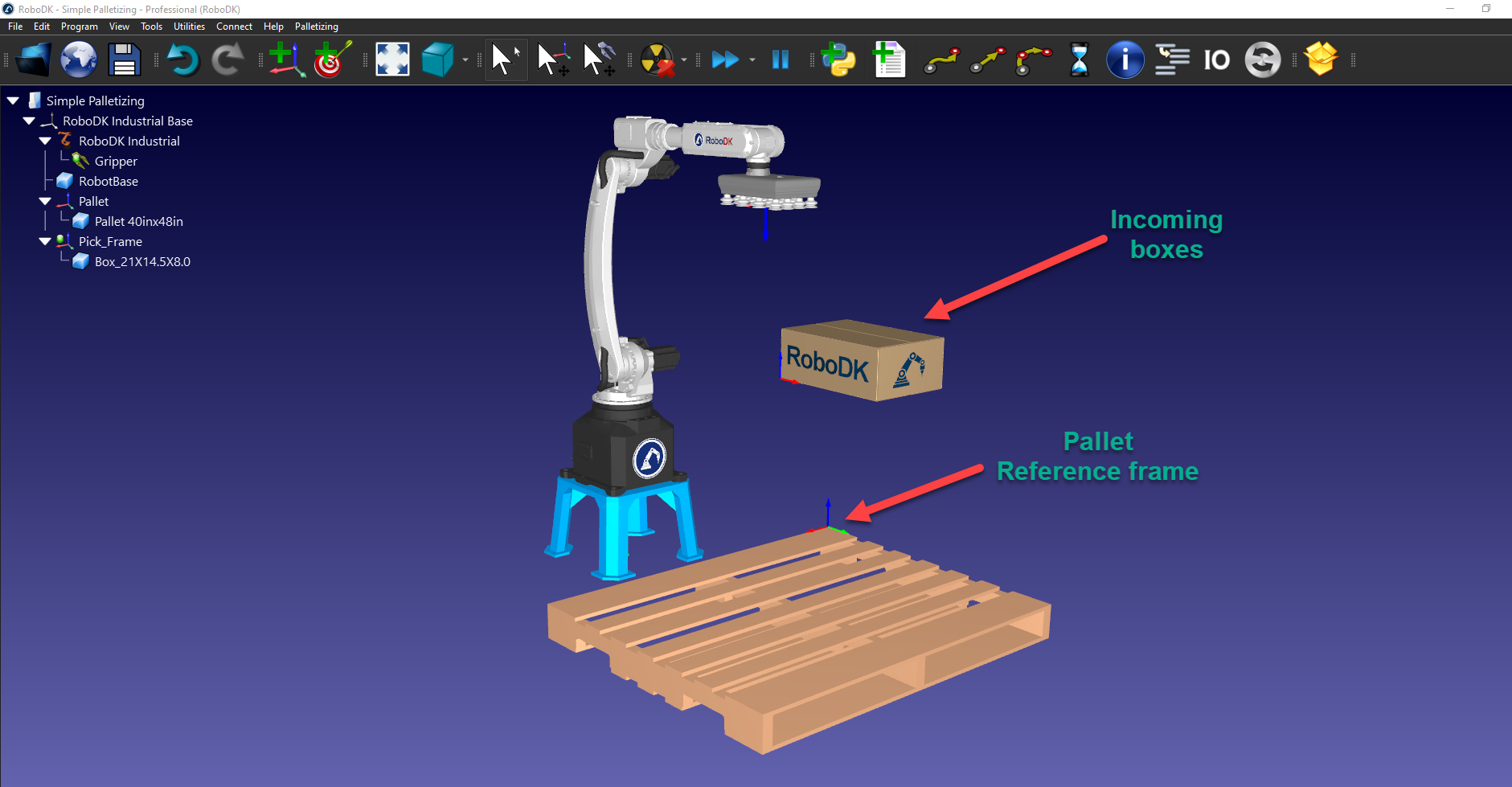Select the Gripper tree item
The height and width of the screenshot is (787, 1512).
click(116, 162)
